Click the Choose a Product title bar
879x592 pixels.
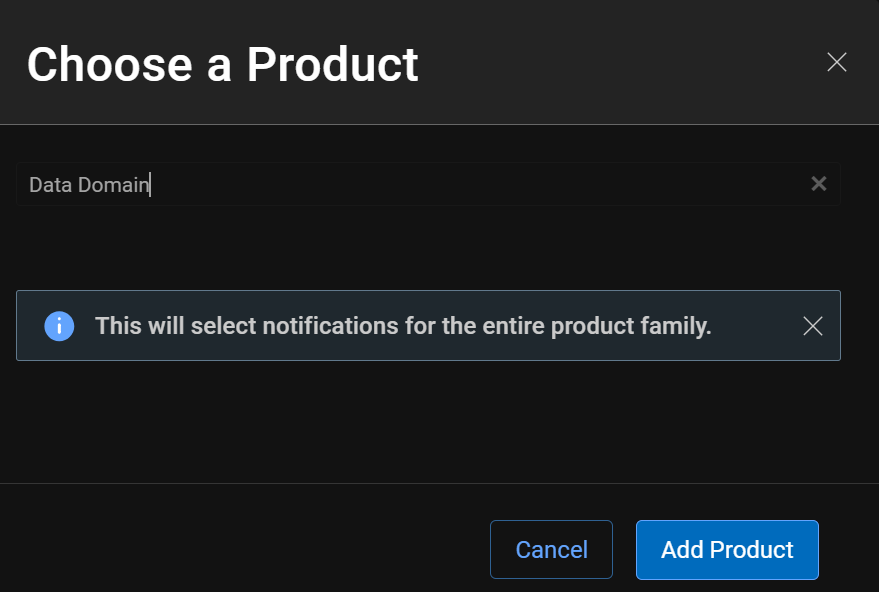click(x=222, y=64)
